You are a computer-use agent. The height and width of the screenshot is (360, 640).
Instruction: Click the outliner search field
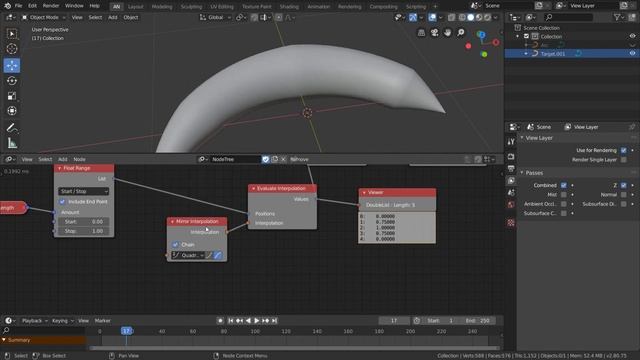click(x=569, y=17)
